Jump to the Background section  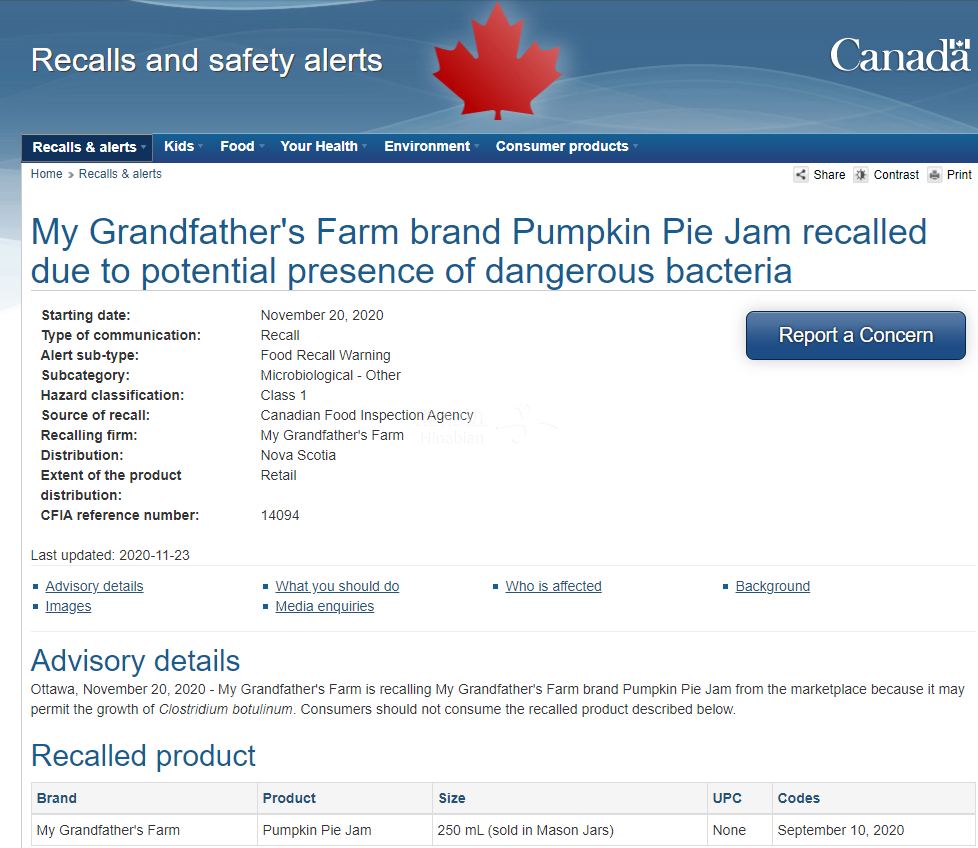click(x=772, y=586)
